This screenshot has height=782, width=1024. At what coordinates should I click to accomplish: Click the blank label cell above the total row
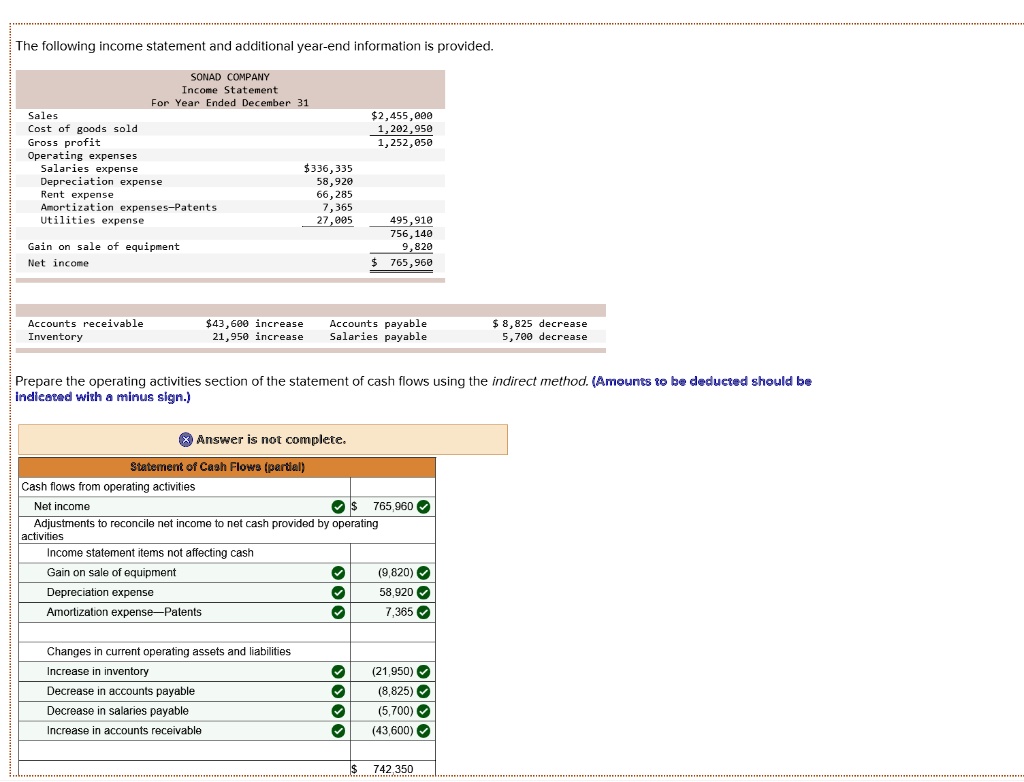(185, 750)
